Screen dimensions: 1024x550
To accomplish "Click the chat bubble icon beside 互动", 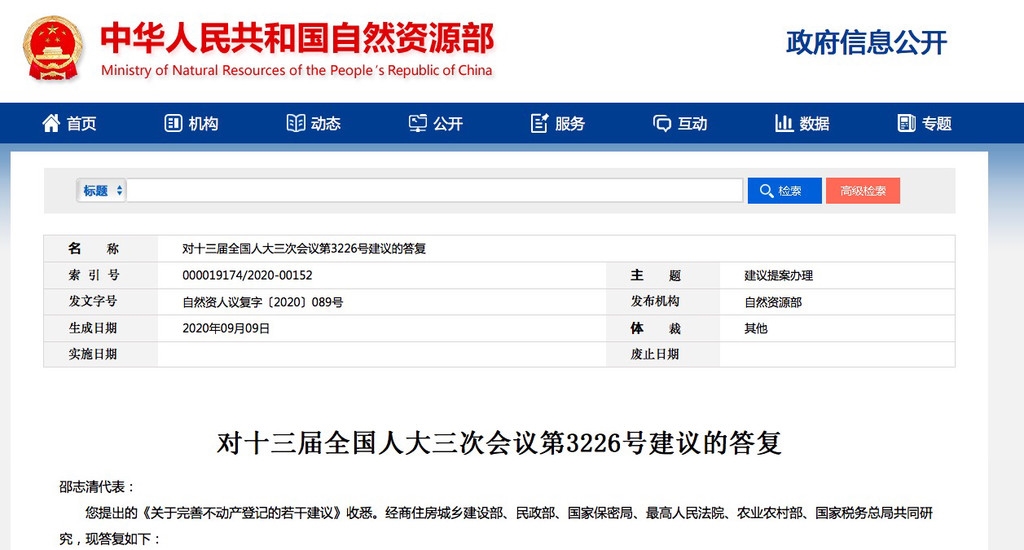I will pyautogui.click(x=662, y=123).
